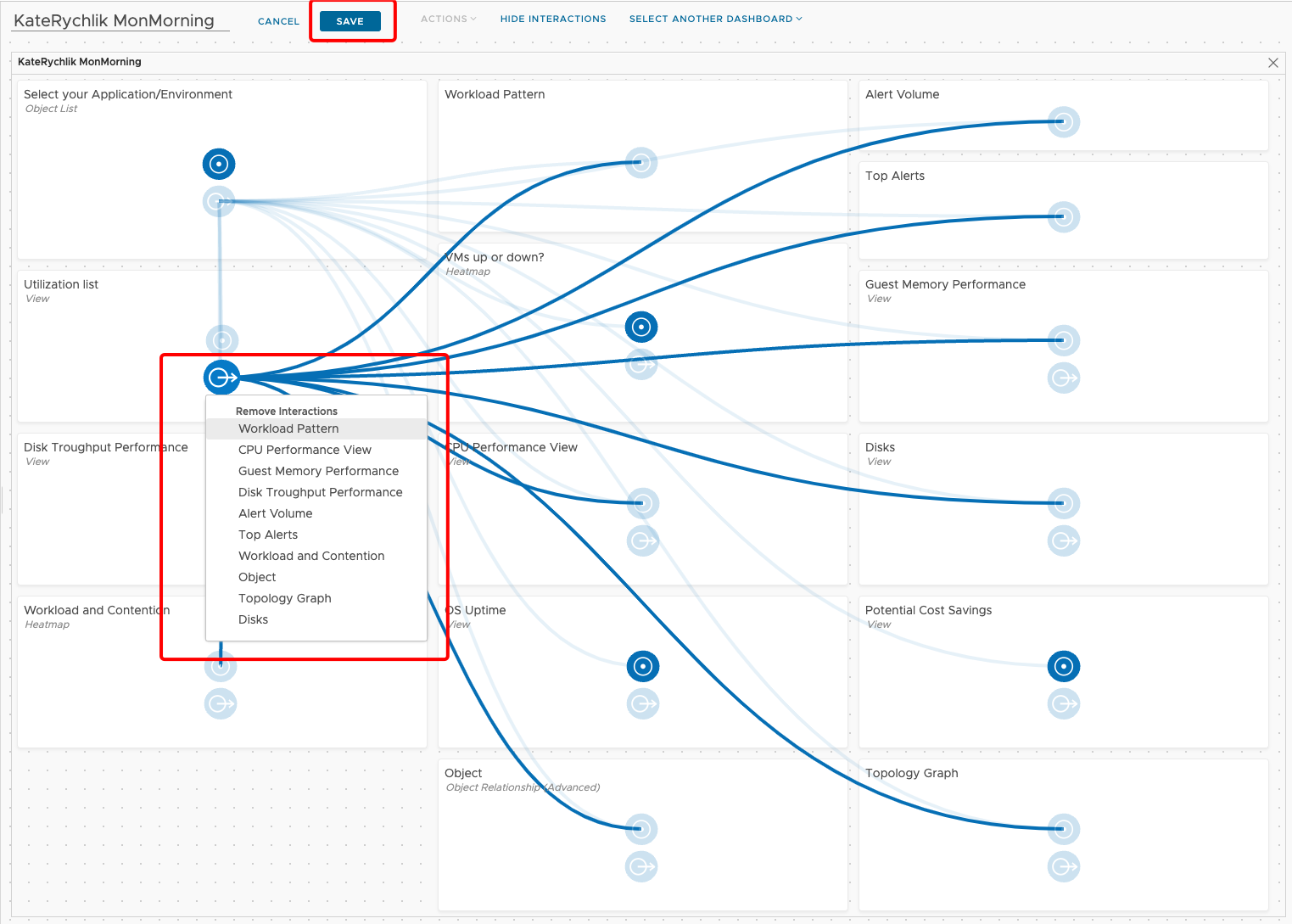Click the interaction icon on Alert Volume widget
The image size is (1292, 924).
tap(1063, 121)
